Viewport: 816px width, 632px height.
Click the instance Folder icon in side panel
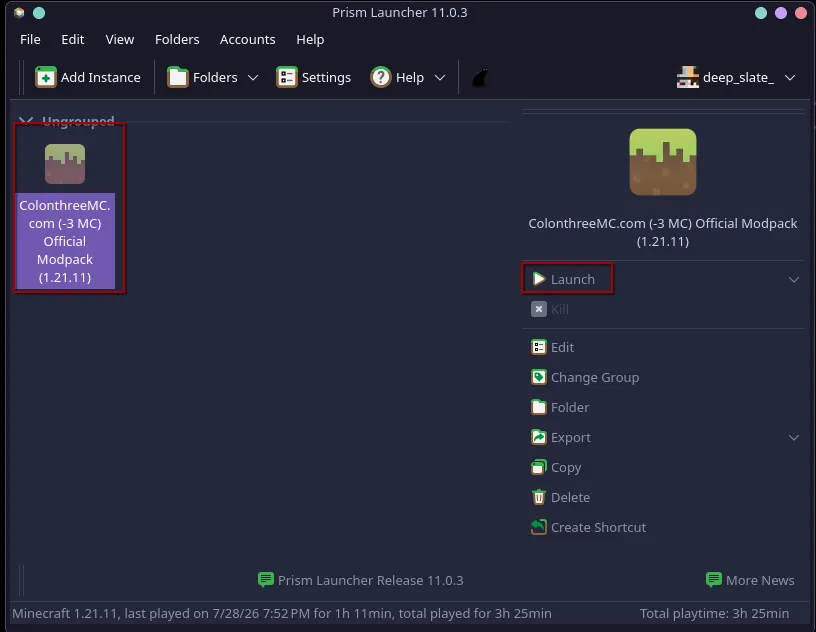539,407
